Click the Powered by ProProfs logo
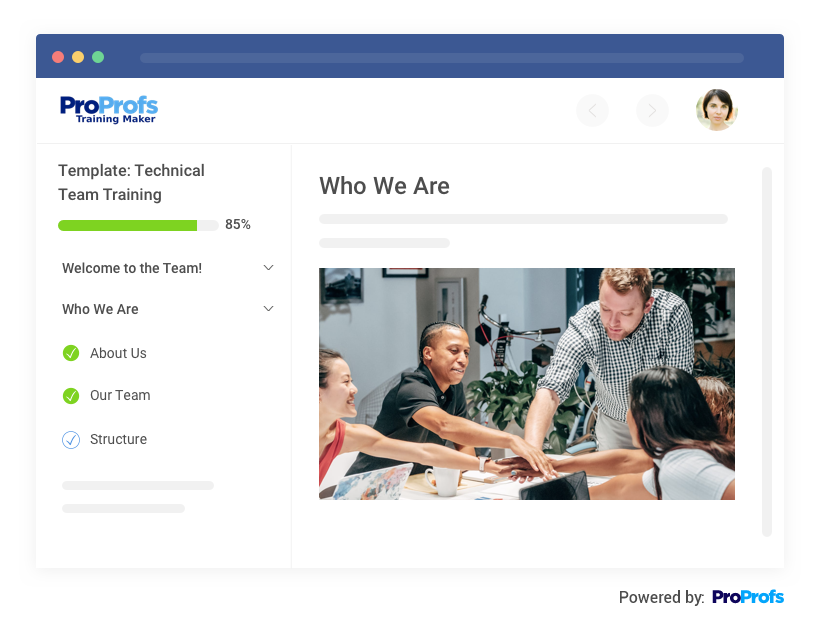This screenshot has height=626, width=820. [x=748, y=597]
